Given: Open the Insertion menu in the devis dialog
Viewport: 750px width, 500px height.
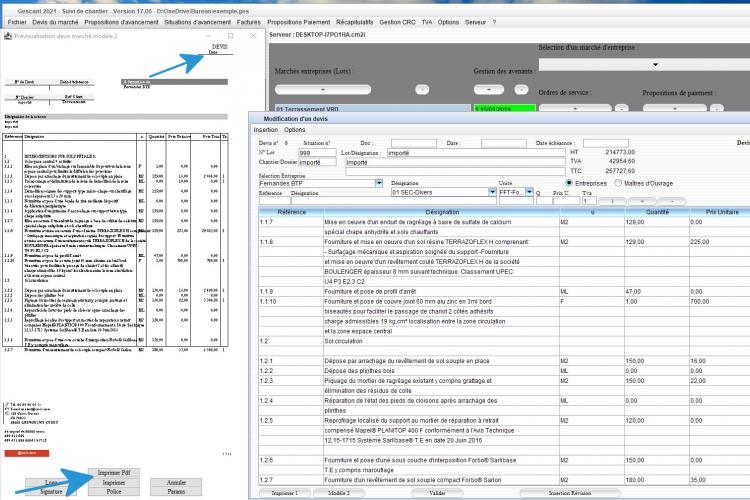Looking at the screenshot, I should click(265, 130).
